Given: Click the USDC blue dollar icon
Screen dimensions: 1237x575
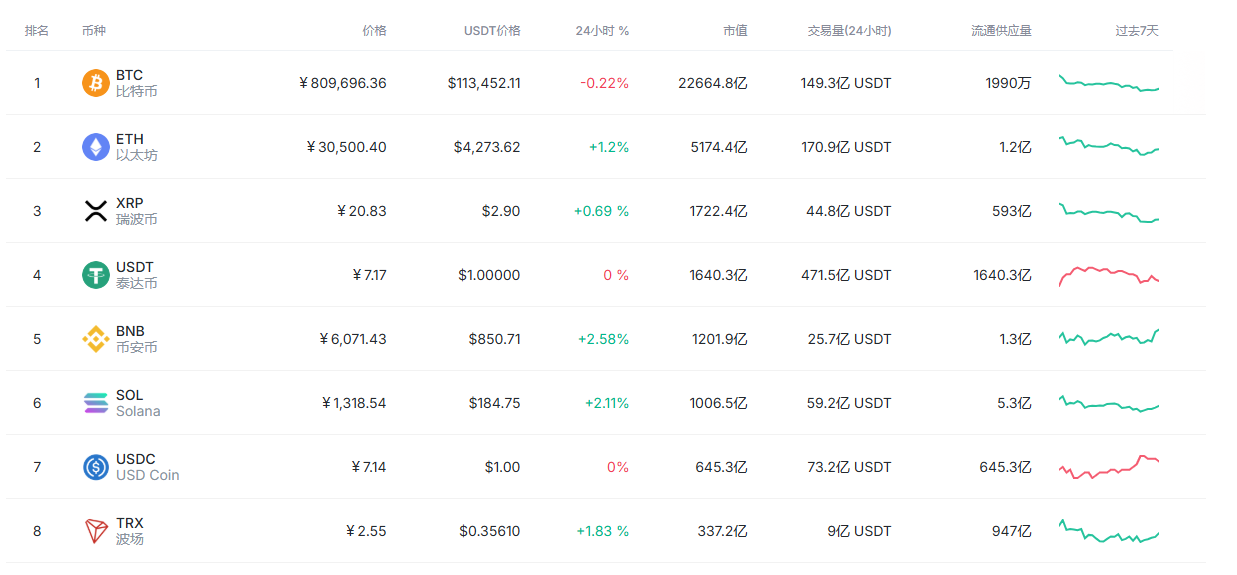Looking at the screenshot, I should tap(96, 467).
